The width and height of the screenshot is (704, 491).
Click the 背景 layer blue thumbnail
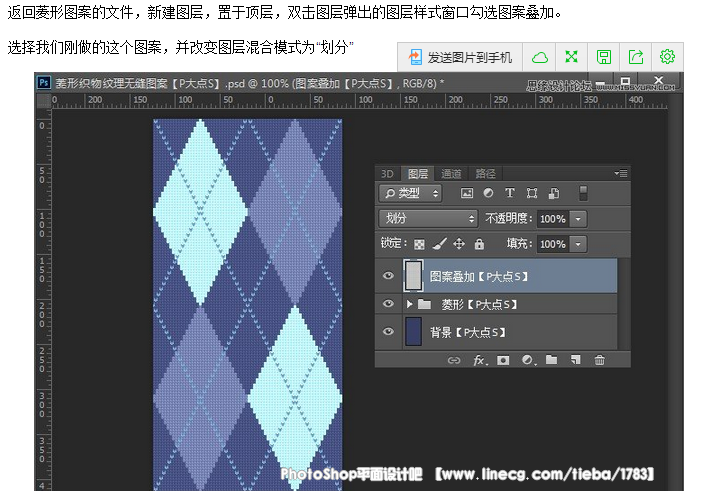[413, 332]
